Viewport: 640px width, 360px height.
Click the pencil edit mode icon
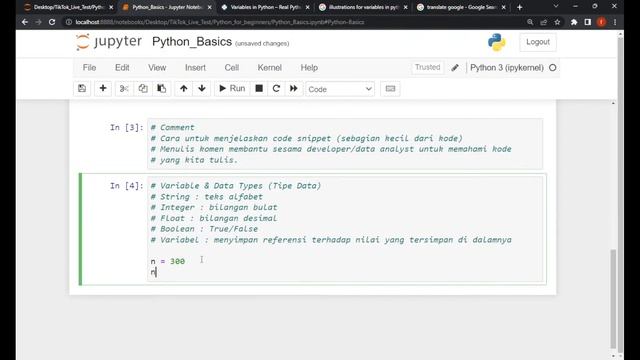(455, 68)
